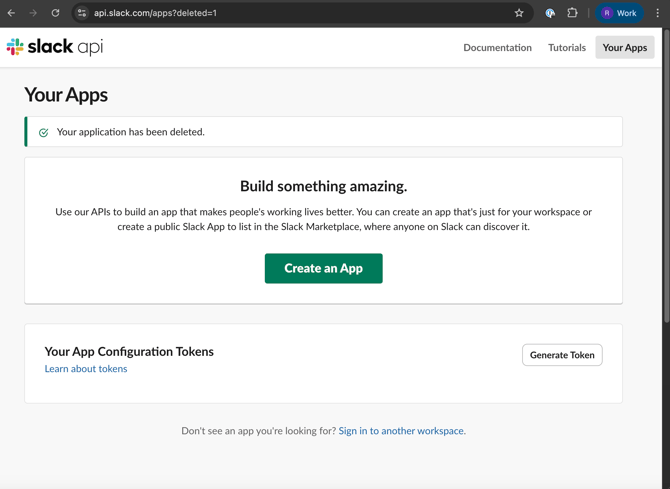Reload the current page
This screenshot has width=670, height=489.
point(56,13)
